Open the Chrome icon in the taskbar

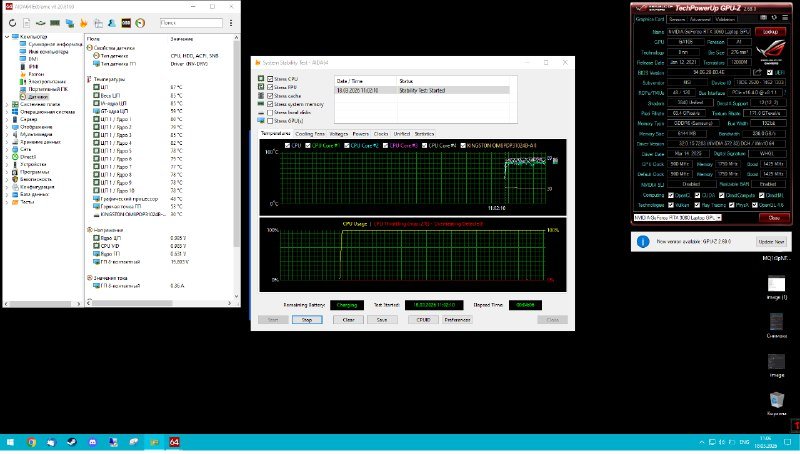tap(32, 441)
